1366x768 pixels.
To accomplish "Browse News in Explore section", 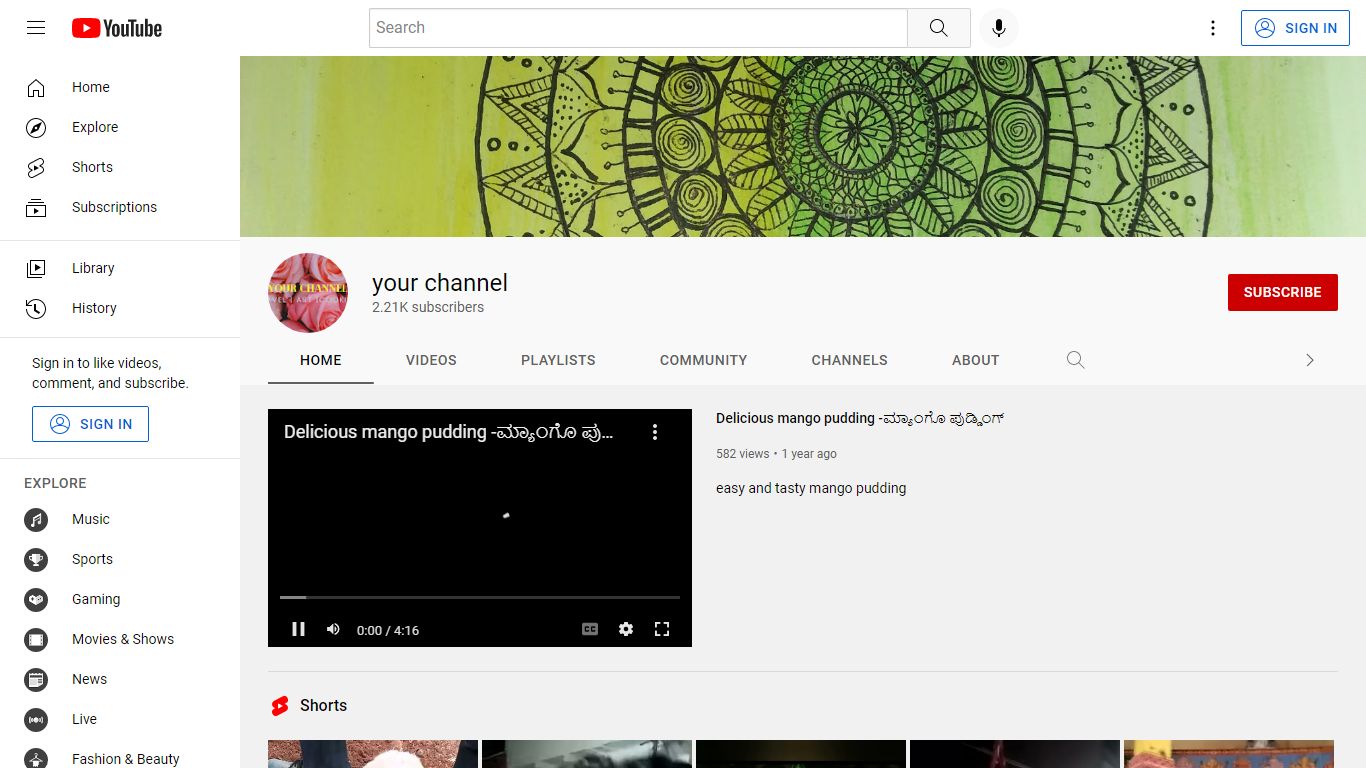I will coord(120,679).
